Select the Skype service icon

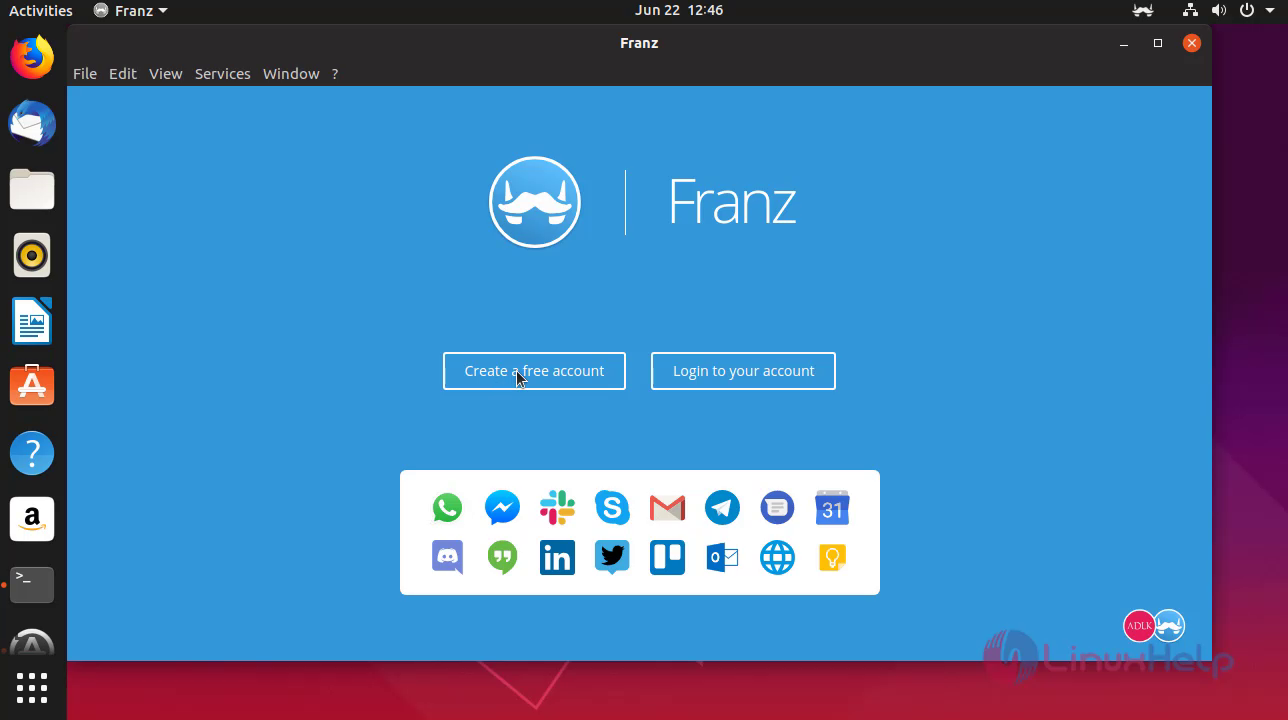coord(612,508)
